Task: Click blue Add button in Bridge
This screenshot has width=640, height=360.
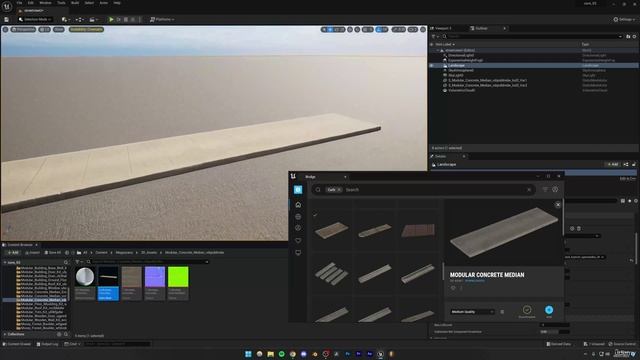Action: (549, 310)
